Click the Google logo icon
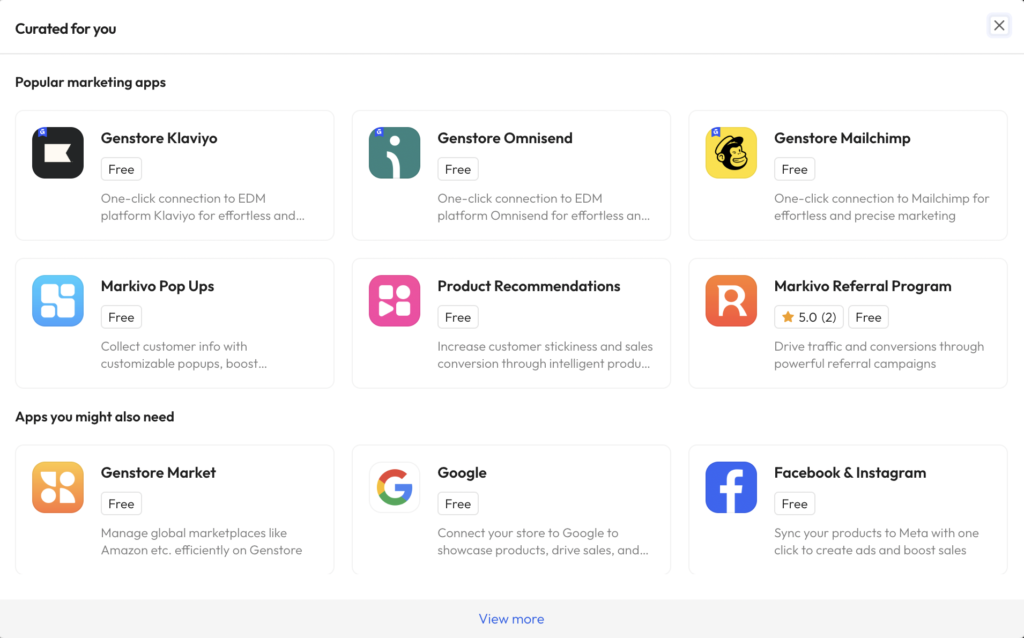The width and height of the screenshot is (1024, 638). point(394,487)
